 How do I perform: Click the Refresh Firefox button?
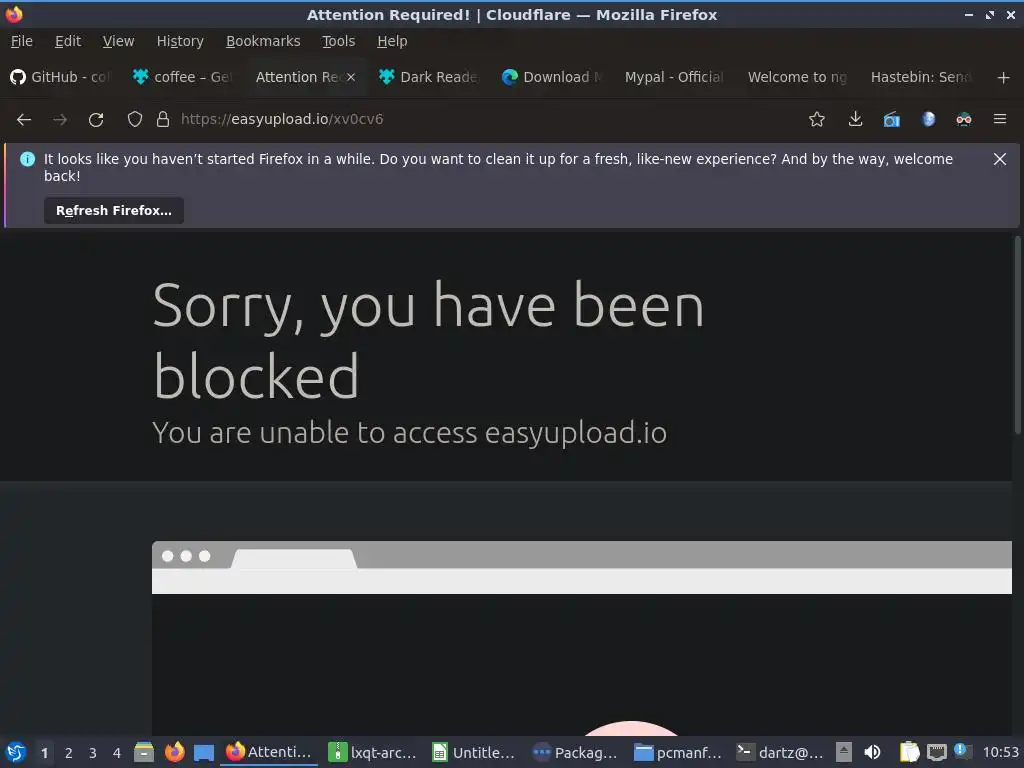[114, 210]
